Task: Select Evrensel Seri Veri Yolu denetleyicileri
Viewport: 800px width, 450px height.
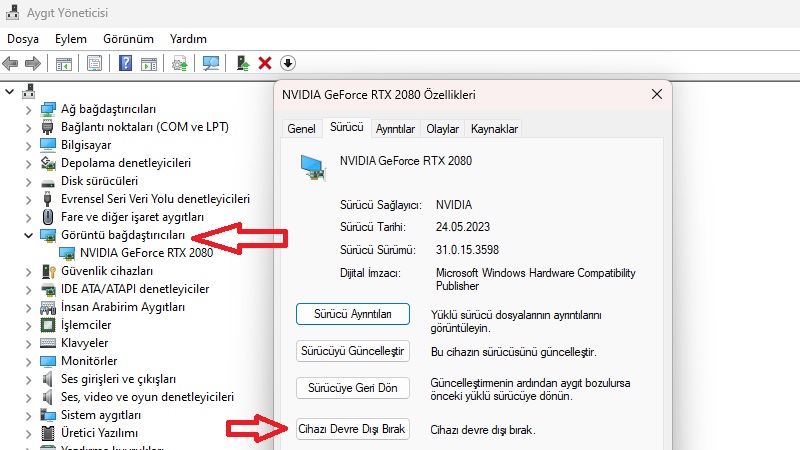Action: [155, 198]
